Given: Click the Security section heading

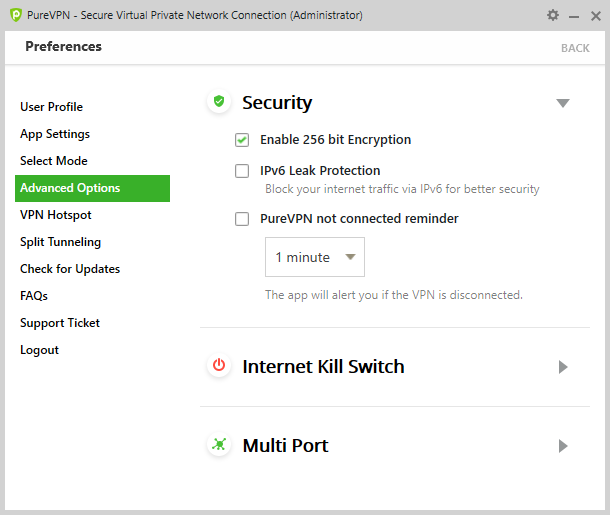Looking at the screenshot, I should [x=277, y=103].
